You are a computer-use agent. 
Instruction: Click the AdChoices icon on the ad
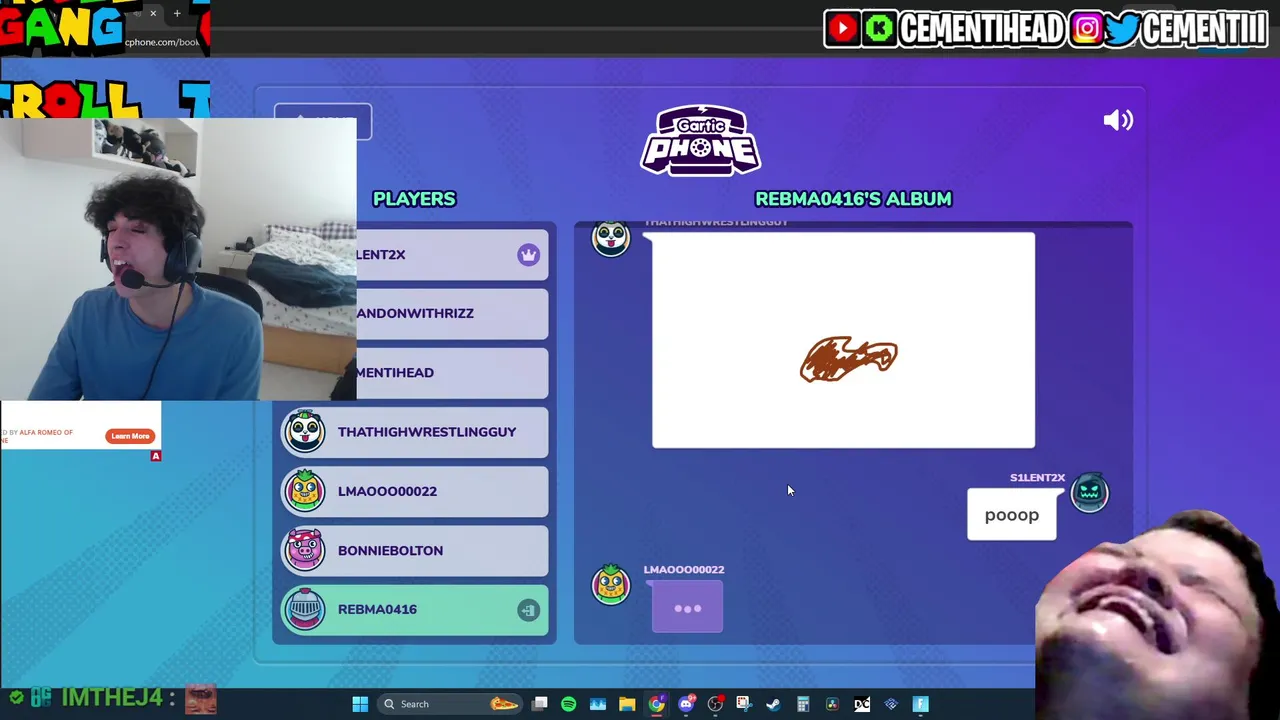[155, 456]
